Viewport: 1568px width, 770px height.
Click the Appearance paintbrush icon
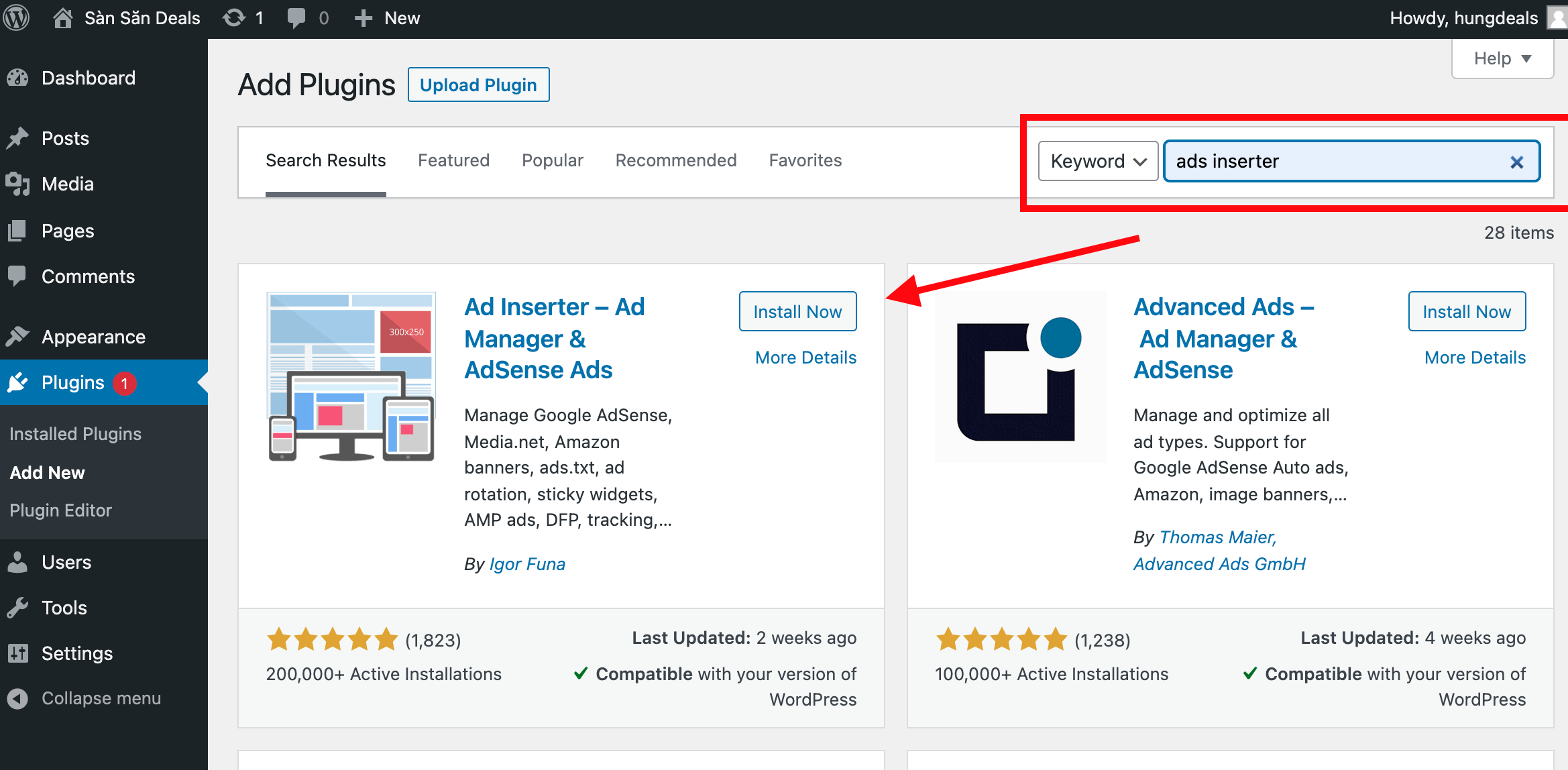click(18, 337)
